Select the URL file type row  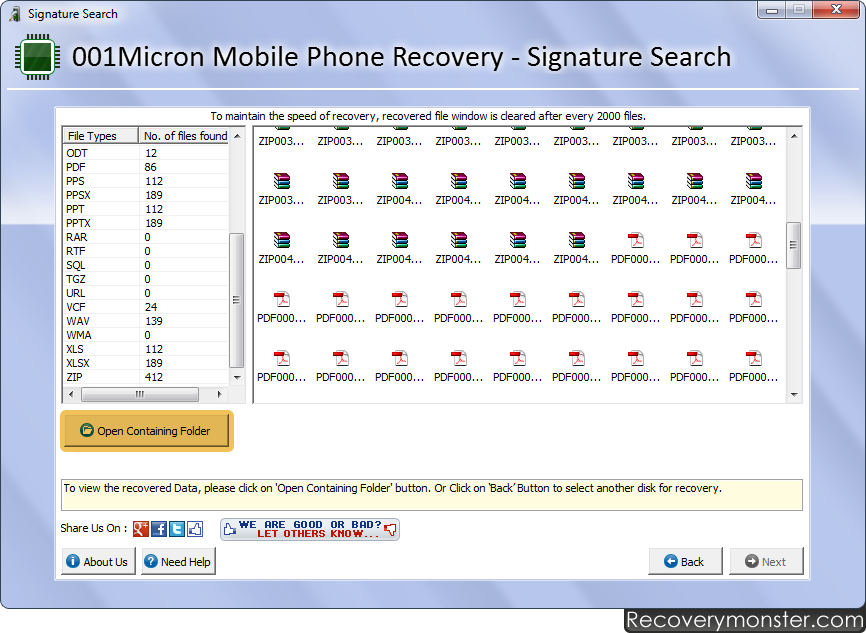point(146,293)
